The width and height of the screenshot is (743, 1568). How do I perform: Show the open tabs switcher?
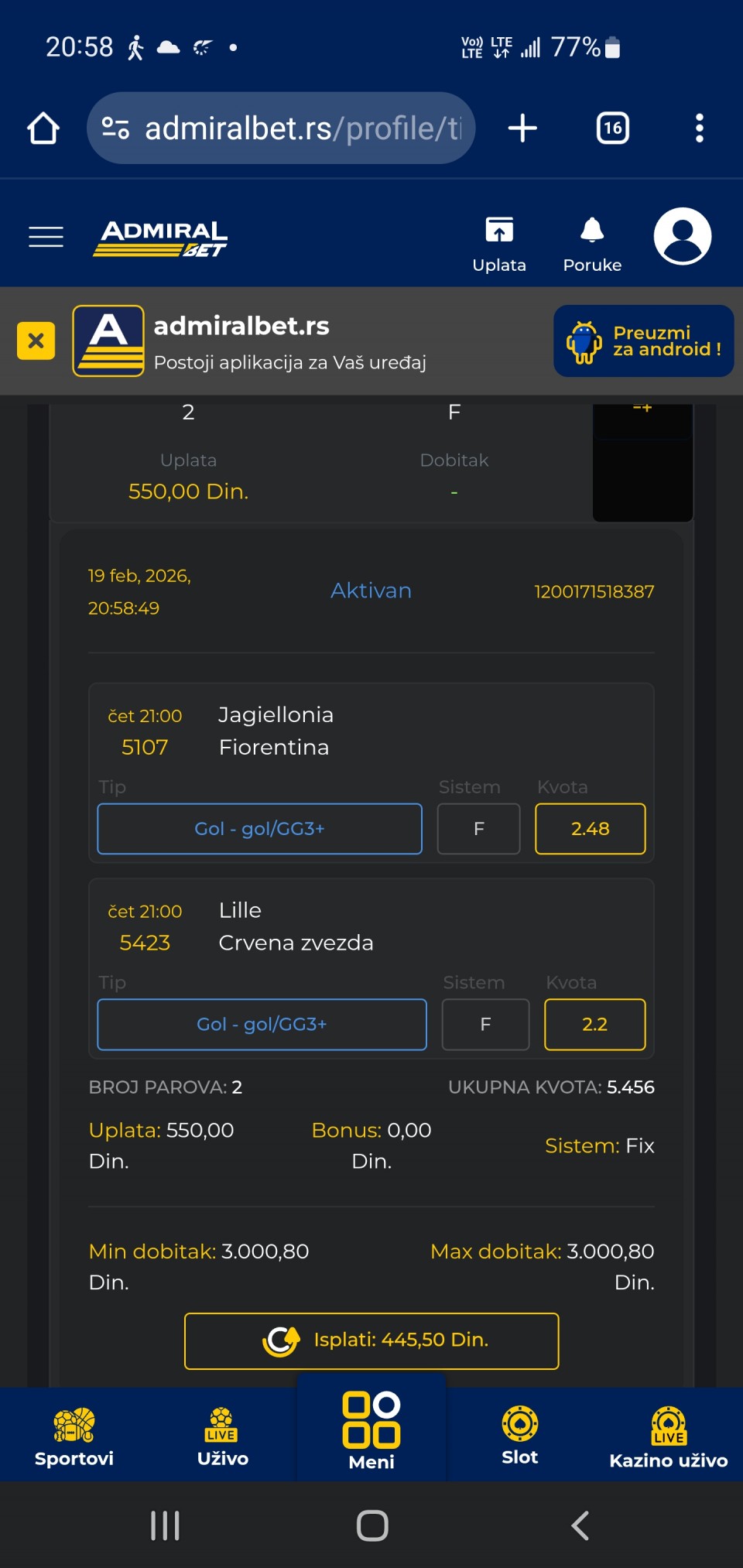point(612,128)
